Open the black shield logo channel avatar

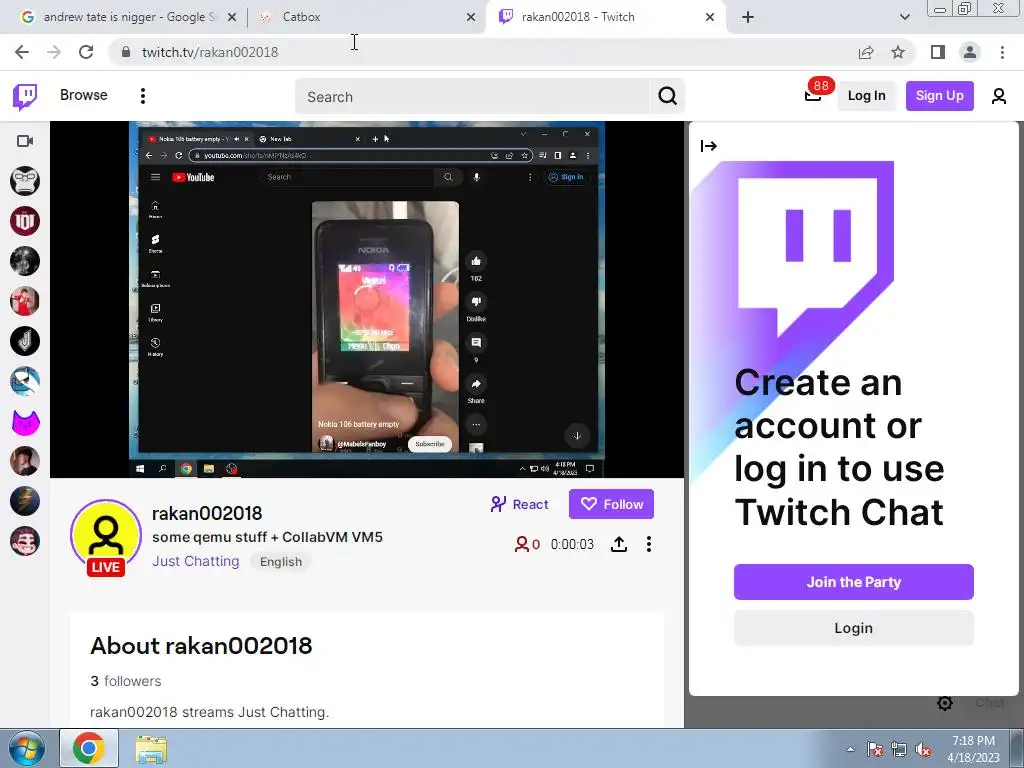pos(25,341)
